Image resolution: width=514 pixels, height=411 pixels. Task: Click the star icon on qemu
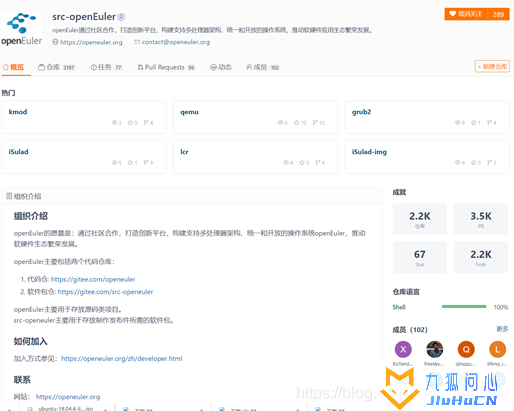coord(297,123)
